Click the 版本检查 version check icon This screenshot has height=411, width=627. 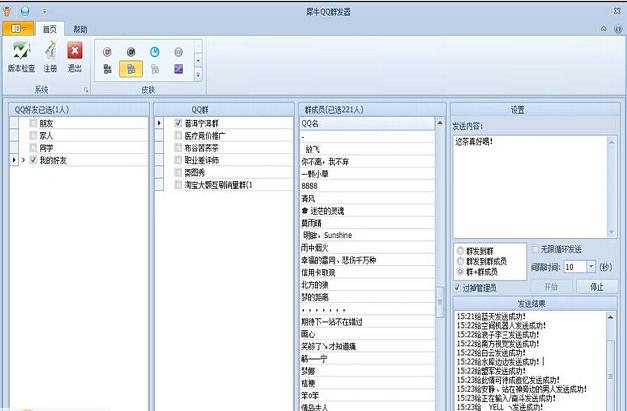pyautogui.click(x=20, y=50)
